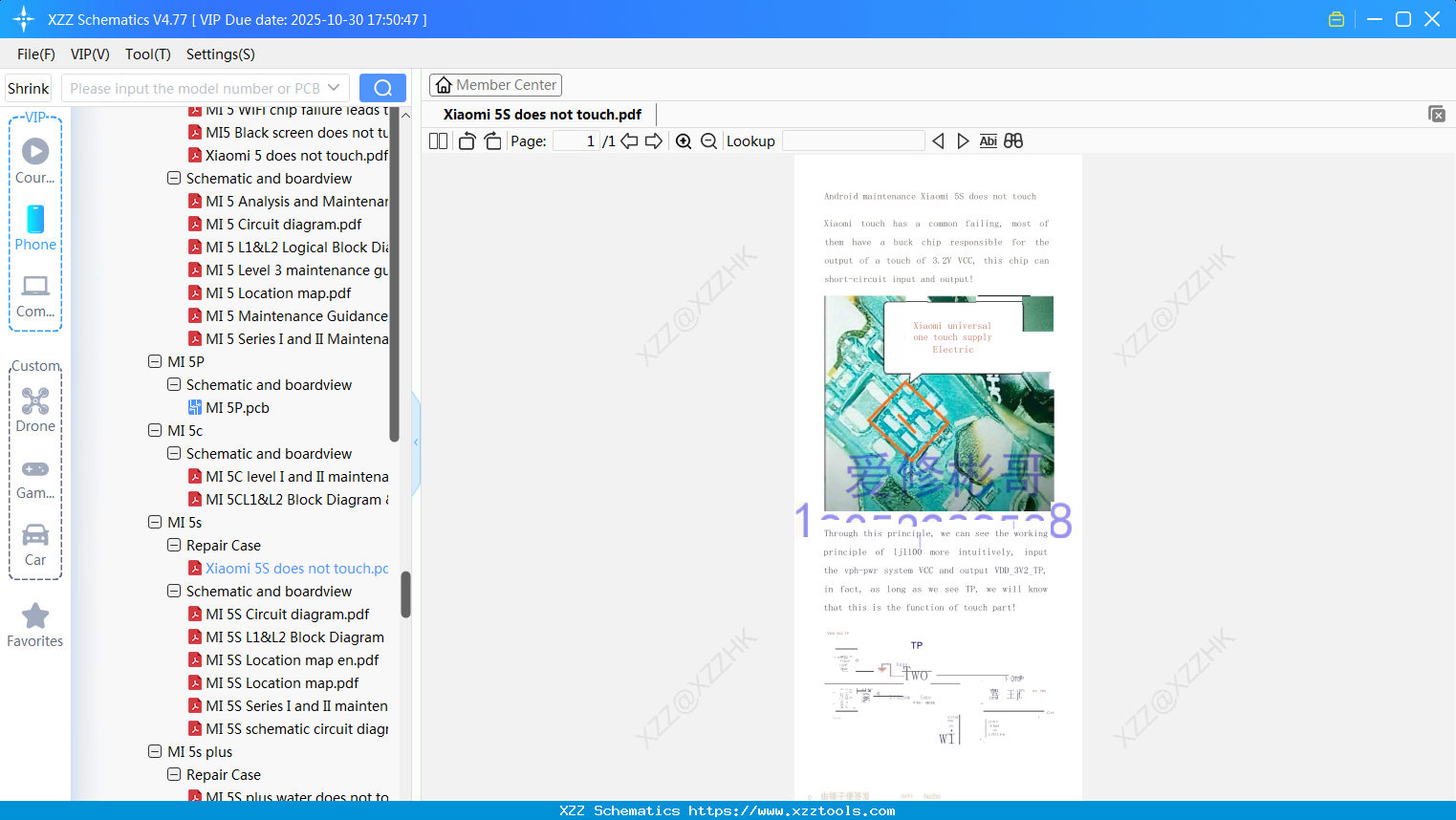Go to previous PDF page arrow
This screenshot has height=820, width=1456.
click(x=629, y=141)
